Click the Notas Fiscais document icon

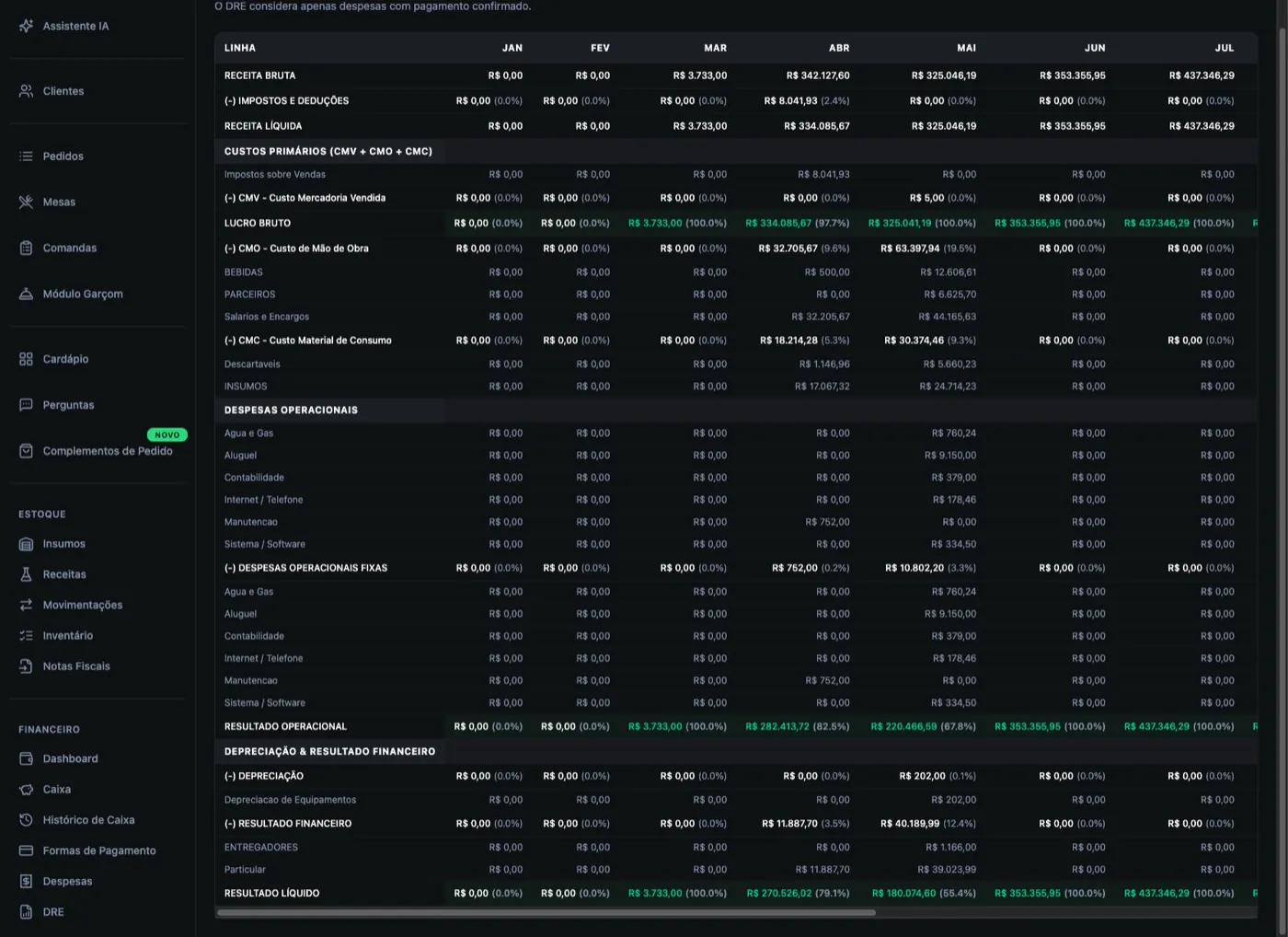(x=26, y=666)
